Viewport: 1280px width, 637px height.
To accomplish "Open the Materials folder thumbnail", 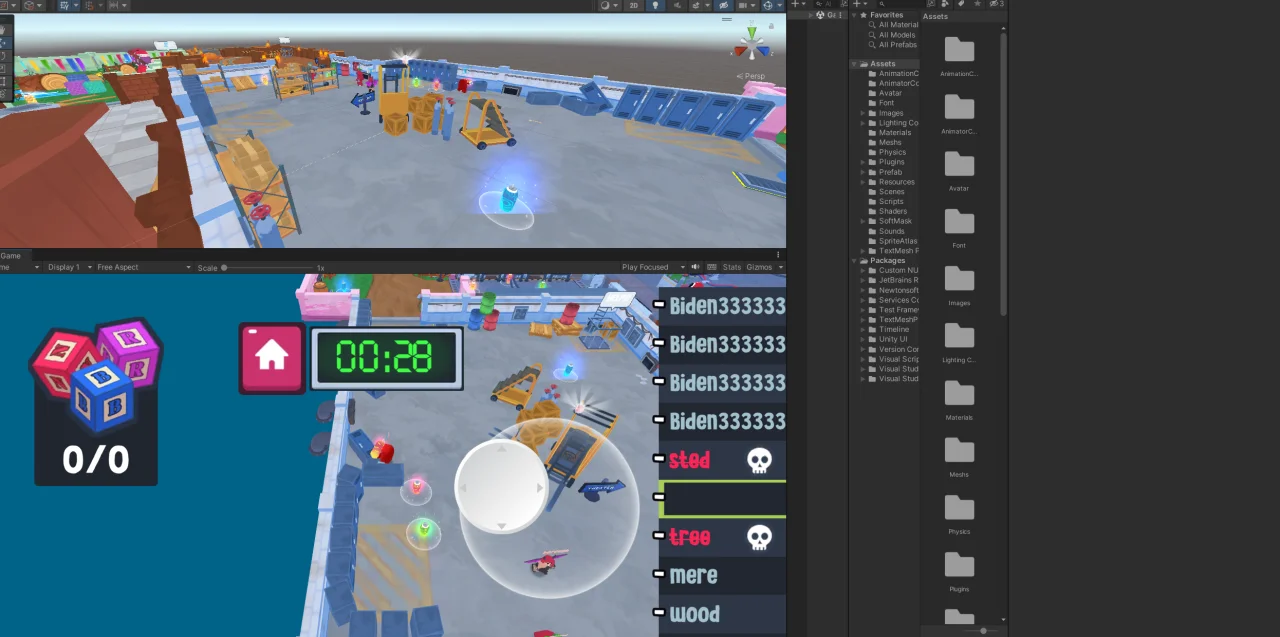I will tap(959, 395).
